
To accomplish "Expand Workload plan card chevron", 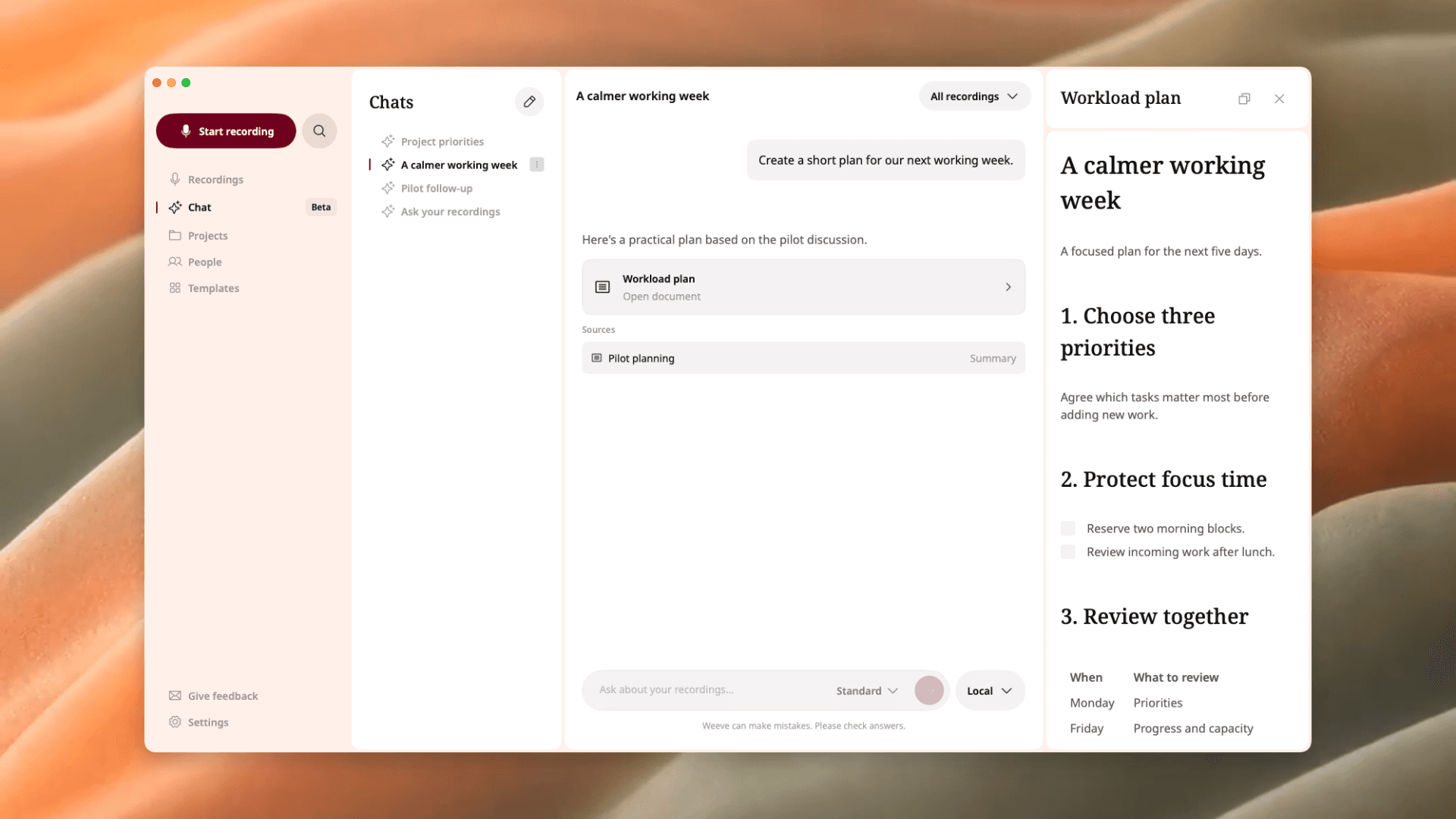I will [x=1008, y=287].
